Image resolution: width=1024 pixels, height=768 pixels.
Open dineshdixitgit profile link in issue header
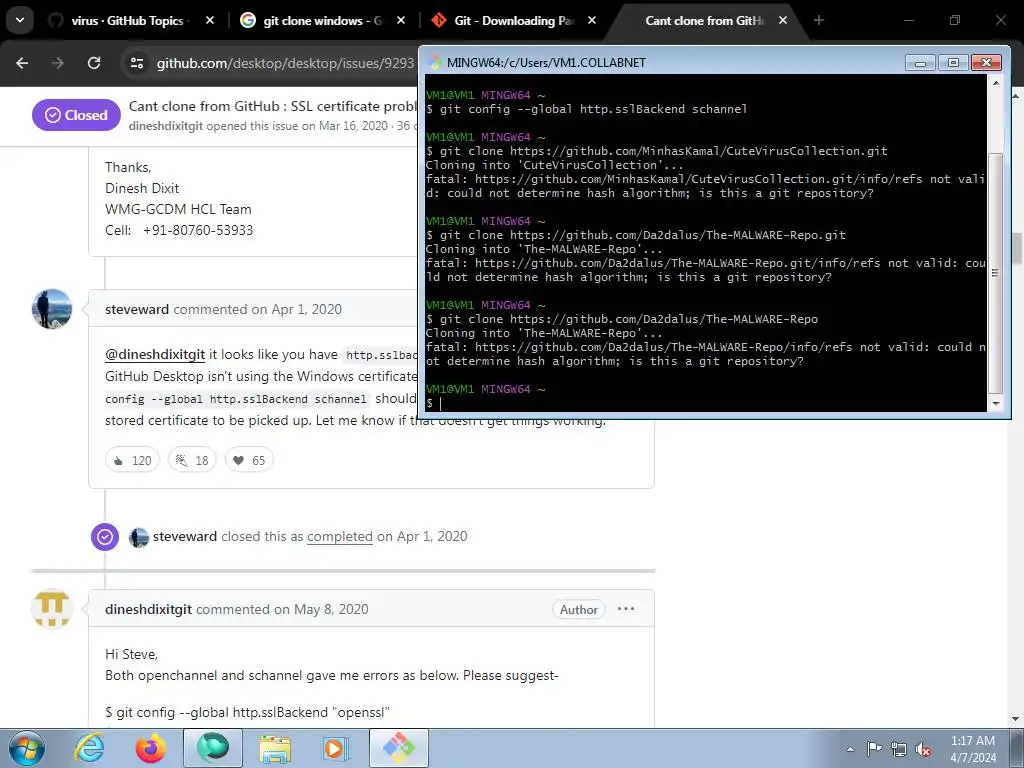click(166, 126)
